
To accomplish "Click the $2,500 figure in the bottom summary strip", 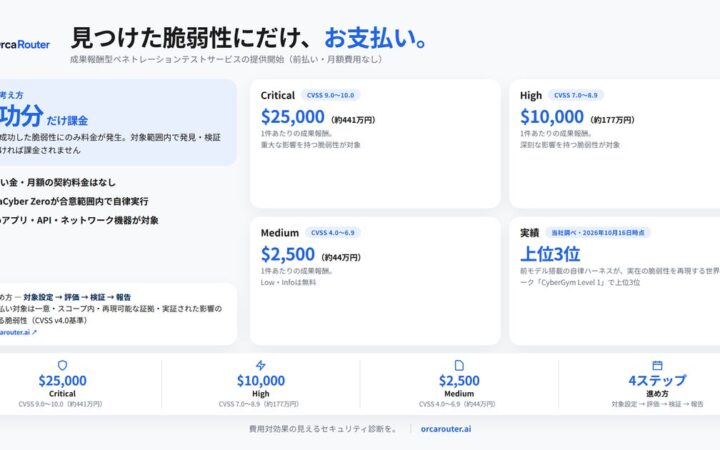I will click(459, 380).
